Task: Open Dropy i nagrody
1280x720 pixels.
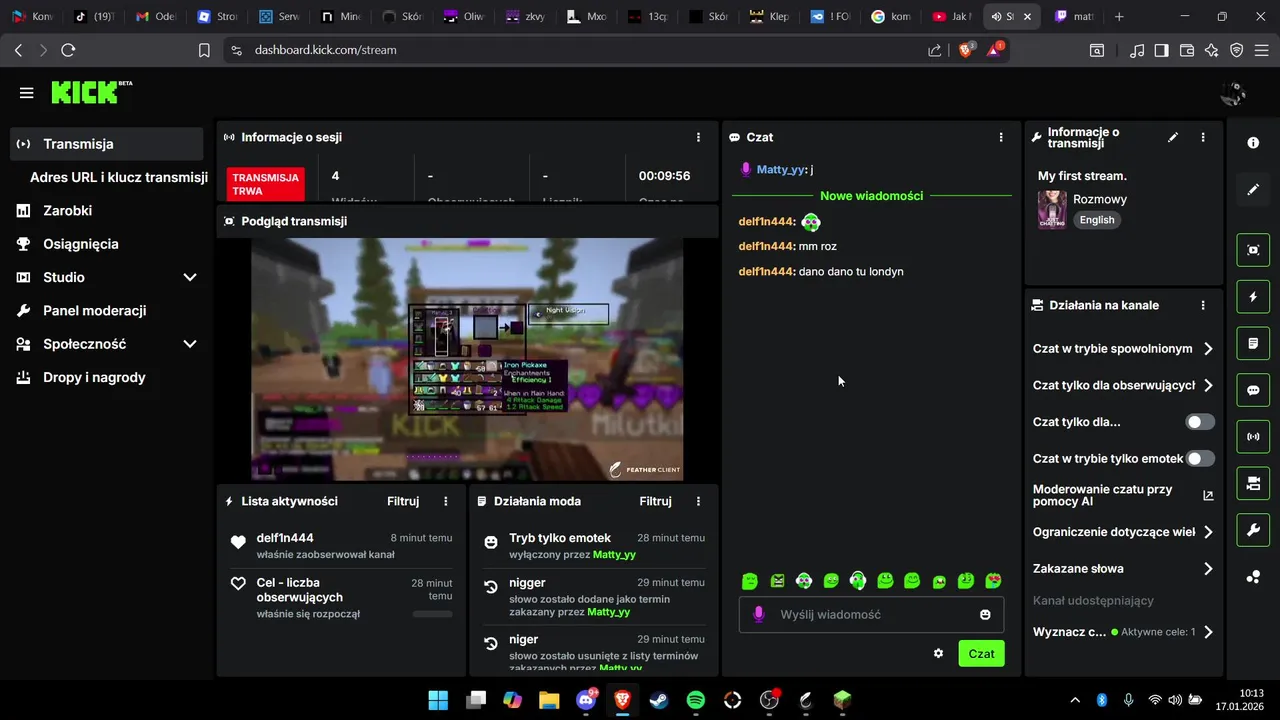Action: [106, 378]
